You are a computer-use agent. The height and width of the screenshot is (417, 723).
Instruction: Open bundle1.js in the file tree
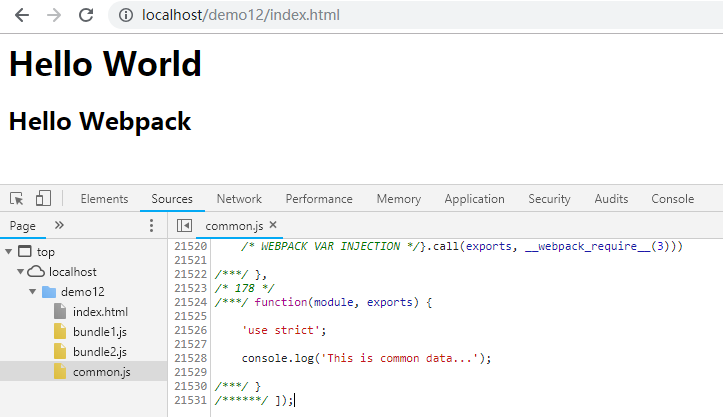pos(100,332)
